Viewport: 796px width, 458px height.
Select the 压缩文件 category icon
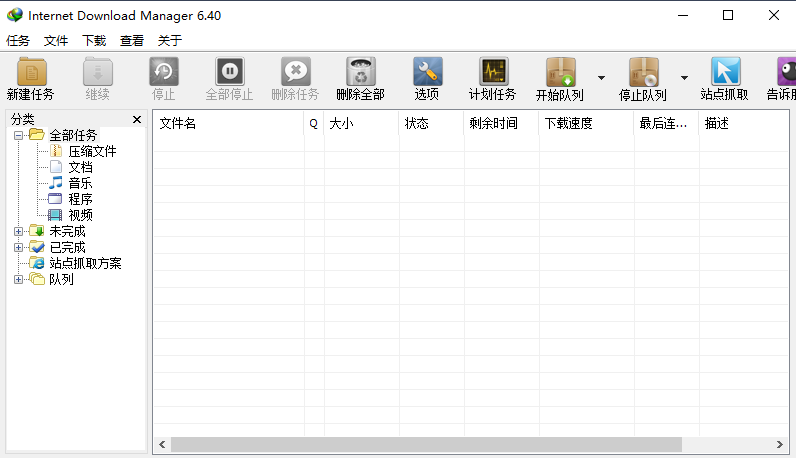[x=56, y=151]
